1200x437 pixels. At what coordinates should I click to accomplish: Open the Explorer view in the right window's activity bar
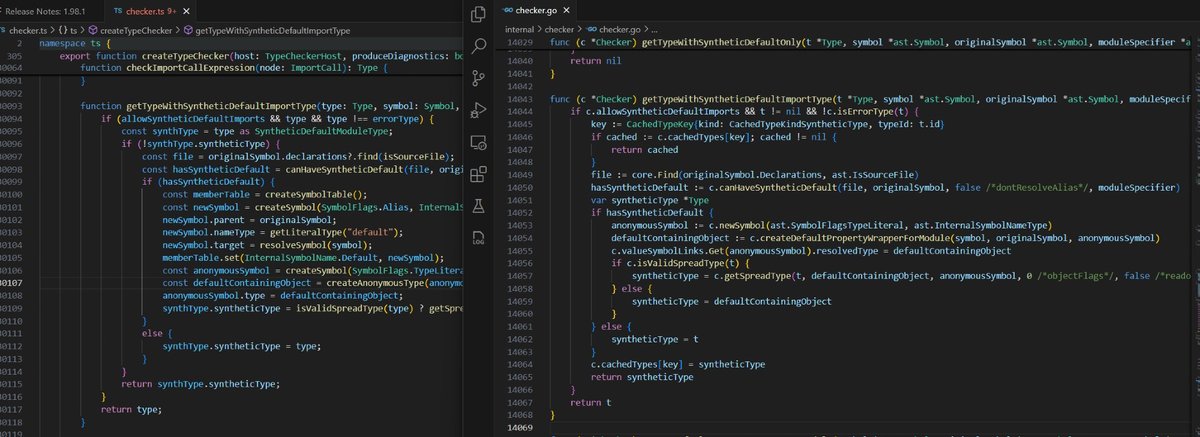coord(478,13)
